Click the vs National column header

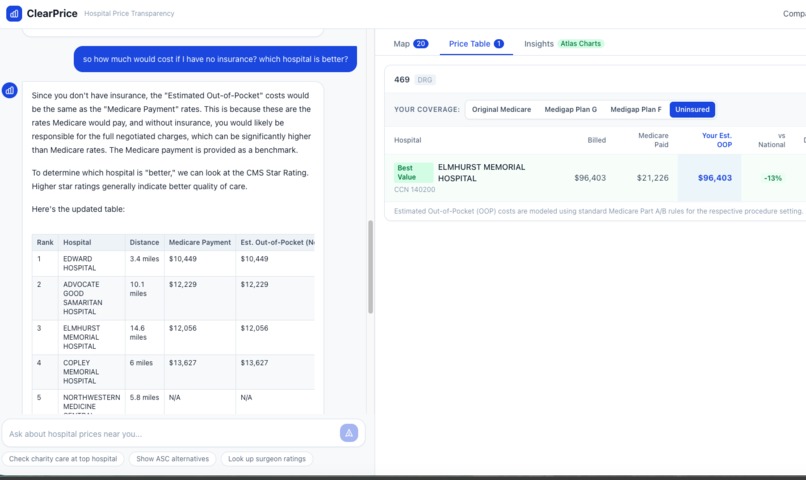click(x=772, y=140)
